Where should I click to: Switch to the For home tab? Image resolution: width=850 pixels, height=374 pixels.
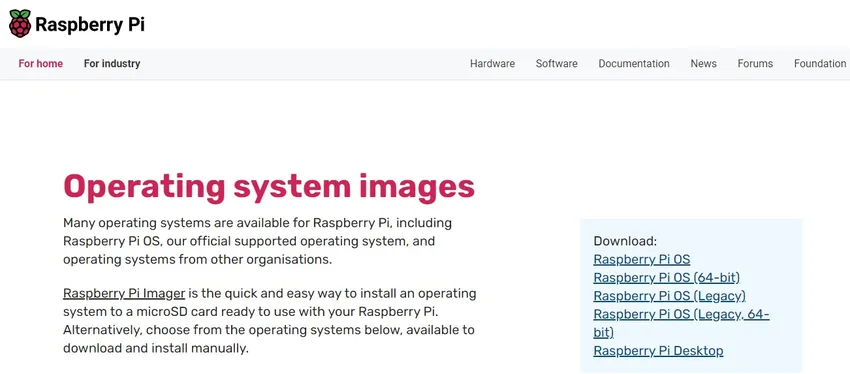click(41, 63)
